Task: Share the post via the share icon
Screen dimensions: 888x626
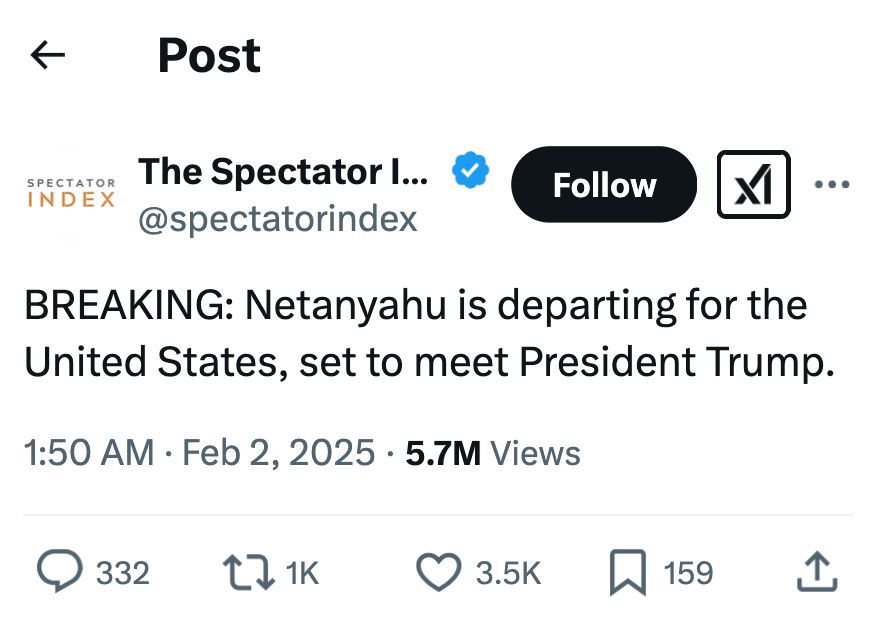Action: coord(817,571)
